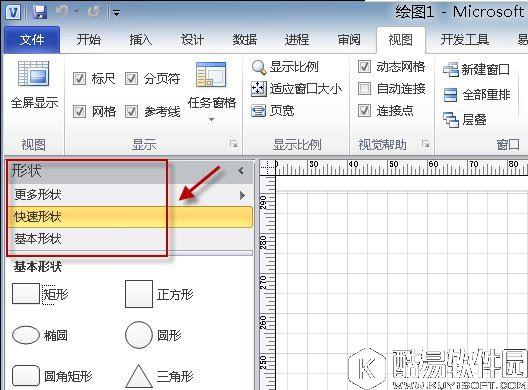Enable the 自动连接 checkbox
Screen dimensions: 528x390
[364, 89]
